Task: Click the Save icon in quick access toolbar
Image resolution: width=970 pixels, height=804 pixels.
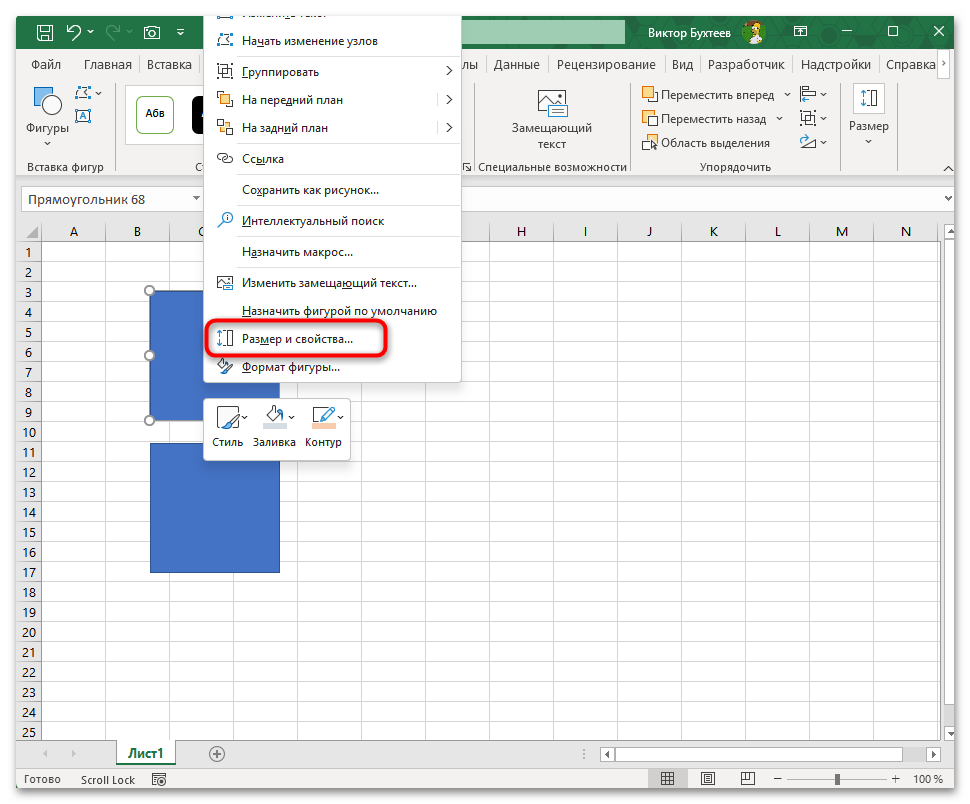Action: pyautogui.click(x=45, y=32)
